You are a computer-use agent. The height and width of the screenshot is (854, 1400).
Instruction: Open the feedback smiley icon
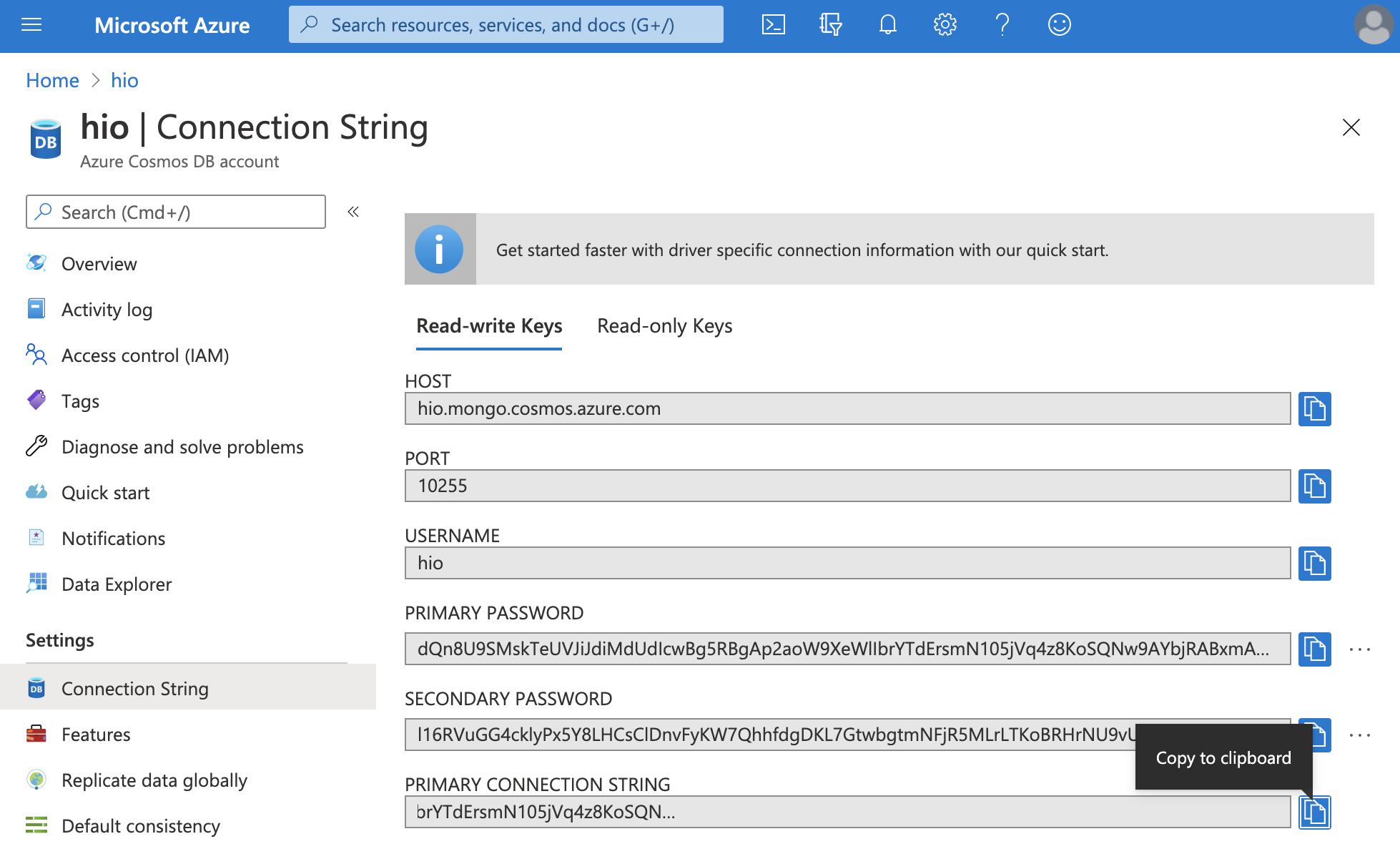tap(1059, 25)
